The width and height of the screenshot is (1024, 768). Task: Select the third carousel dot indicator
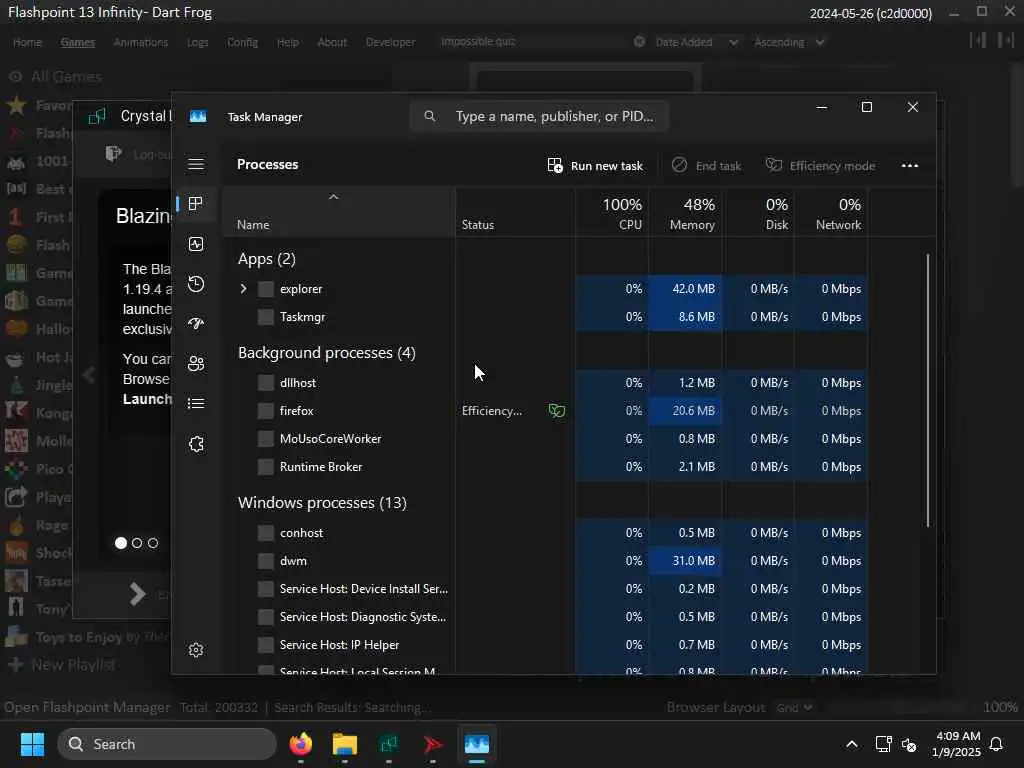tap(153, 543)
